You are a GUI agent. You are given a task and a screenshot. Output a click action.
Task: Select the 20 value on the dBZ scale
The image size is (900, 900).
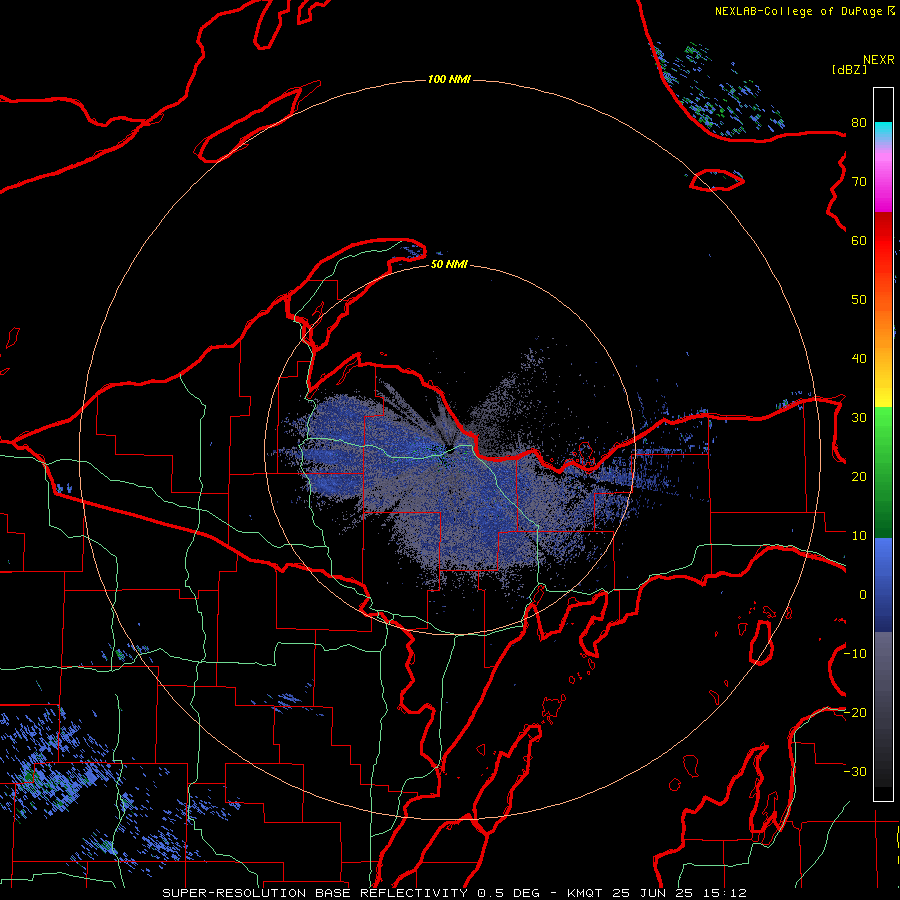click(x=859, y=476)
